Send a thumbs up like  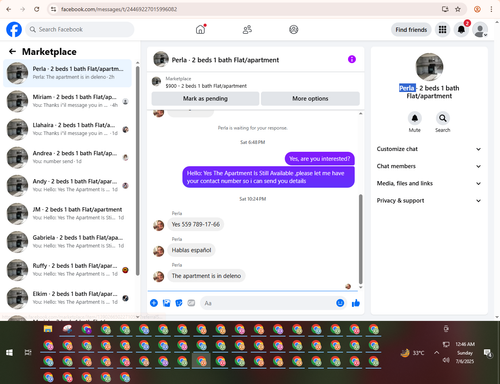(x=356, y=303)
